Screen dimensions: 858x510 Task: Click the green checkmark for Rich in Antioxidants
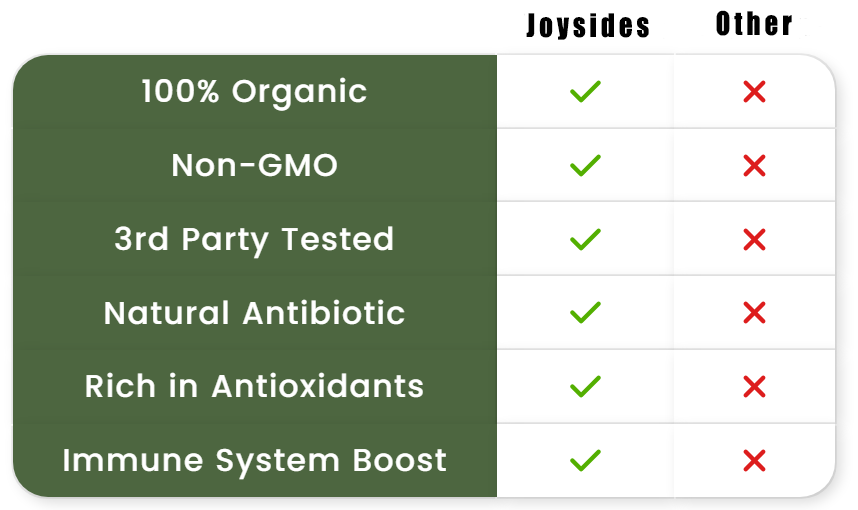[x=585, y=386]
